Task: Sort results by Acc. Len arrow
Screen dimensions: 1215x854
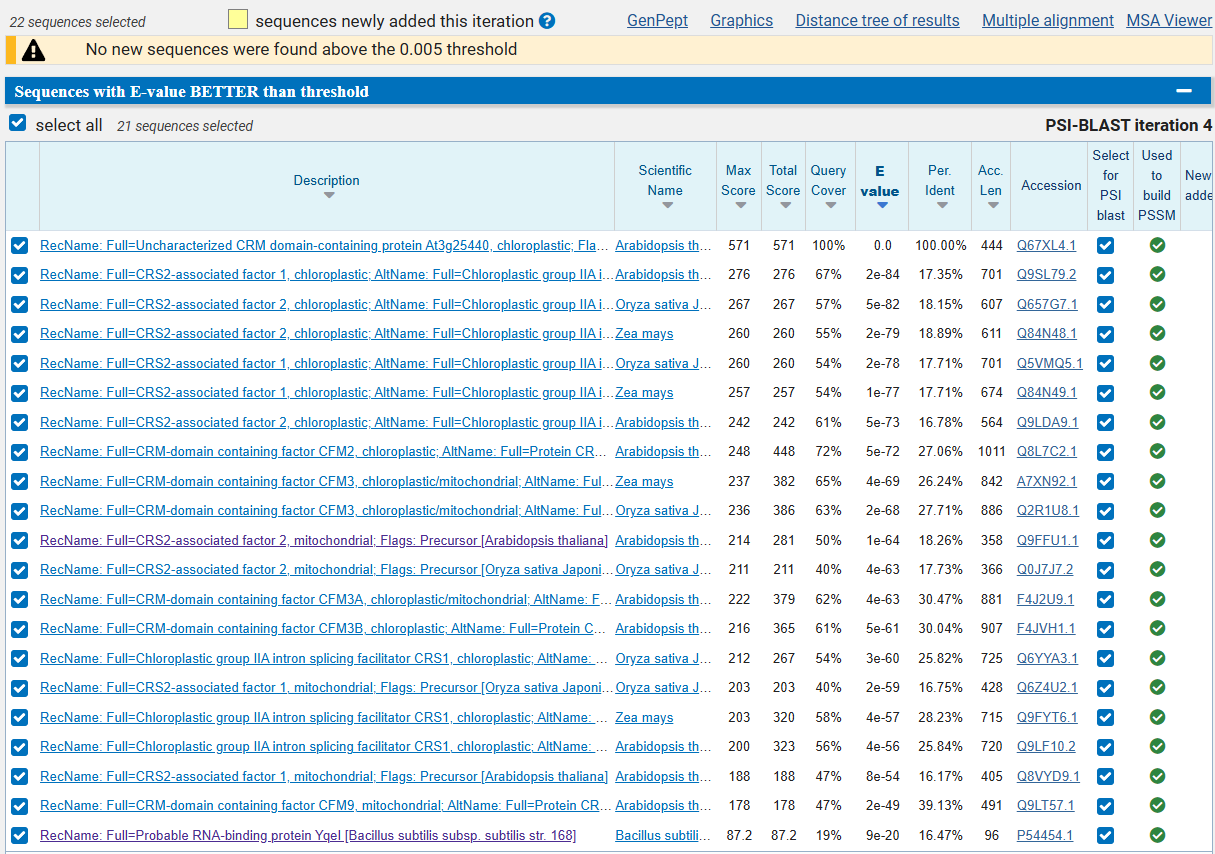Action: click(992, 206)
